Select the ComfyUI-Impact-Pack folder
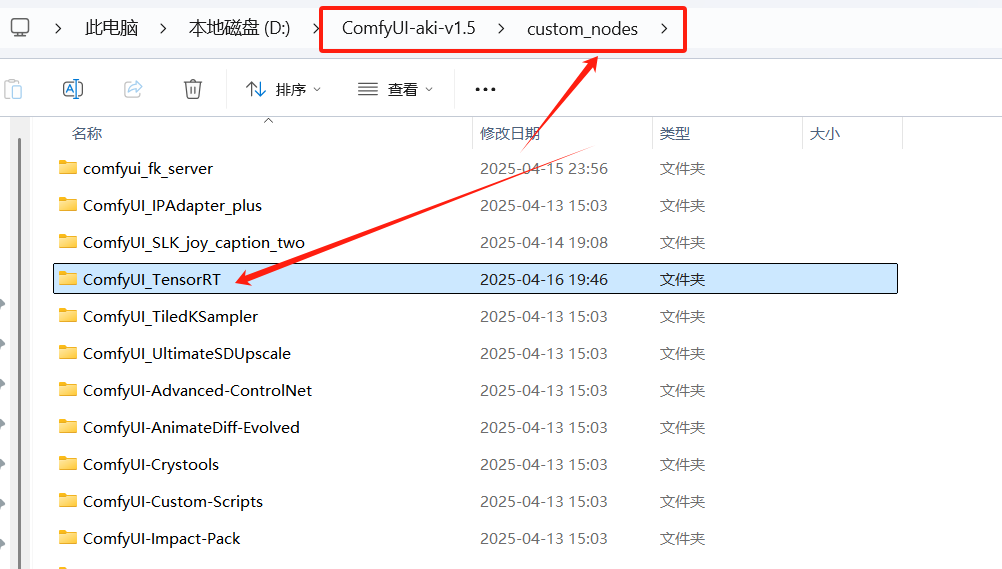 tap(475, 539)
